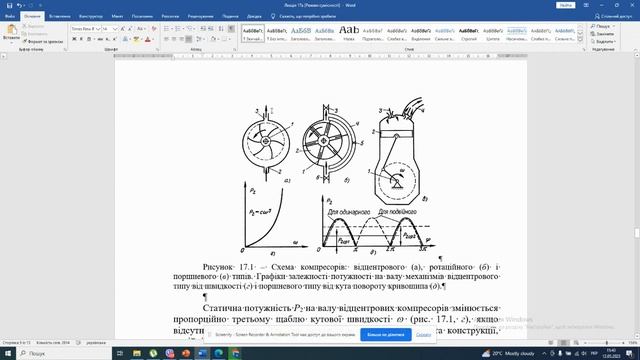Viewport: 640px width, 360px height.
Task: Click the Windows taskbar search box (Пошук)
Action: [x=64, y=353]
